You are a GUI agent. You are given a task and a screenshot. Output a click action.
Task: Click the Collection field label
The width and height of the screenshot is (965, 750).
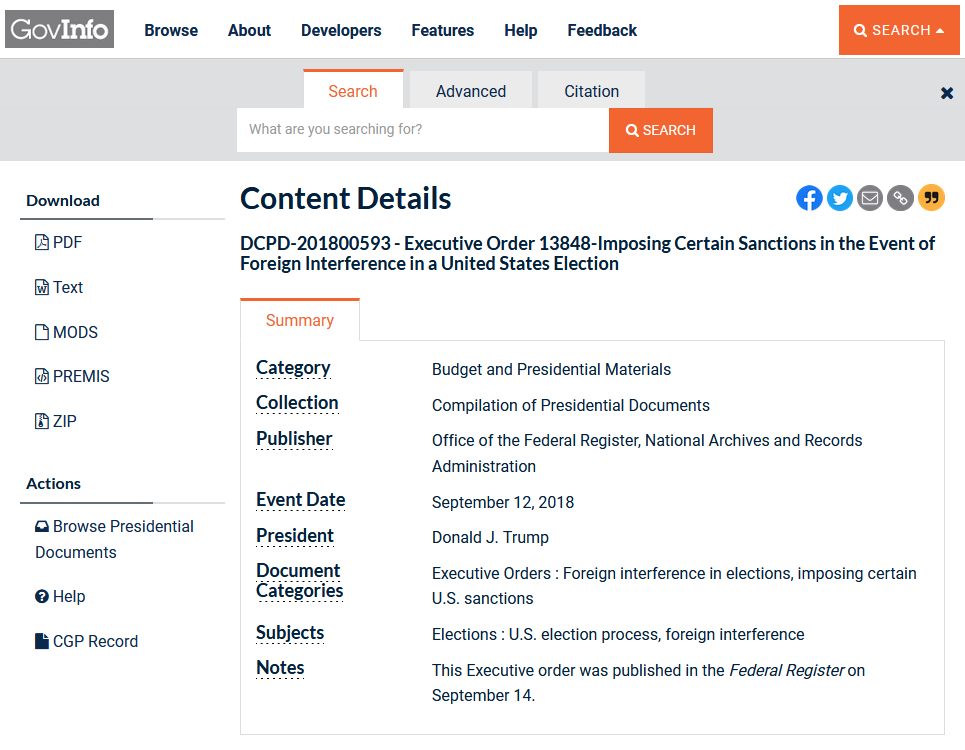(x=297, y=403)
